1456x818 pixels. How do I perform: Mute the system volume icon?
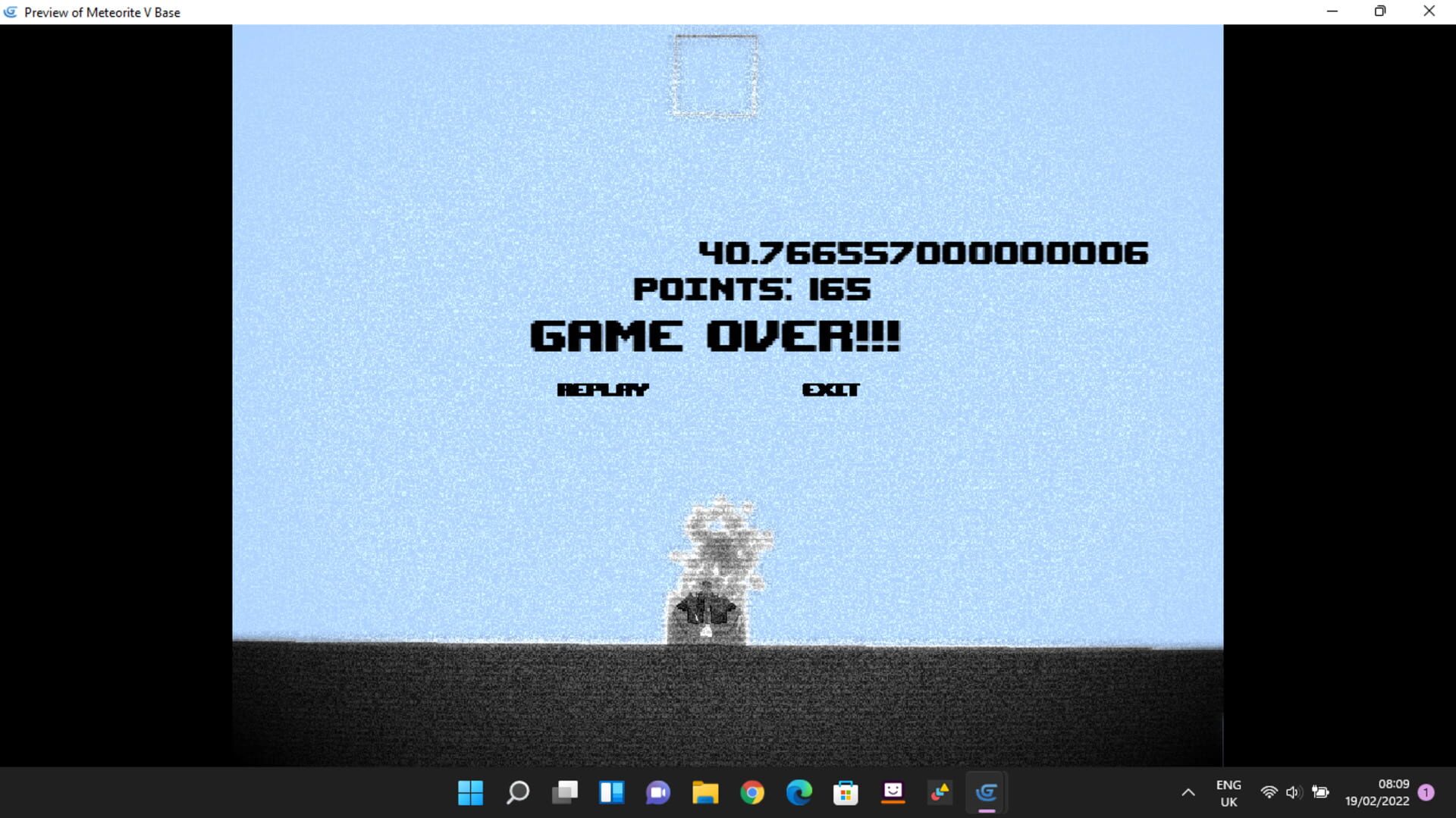point(1293,792)
